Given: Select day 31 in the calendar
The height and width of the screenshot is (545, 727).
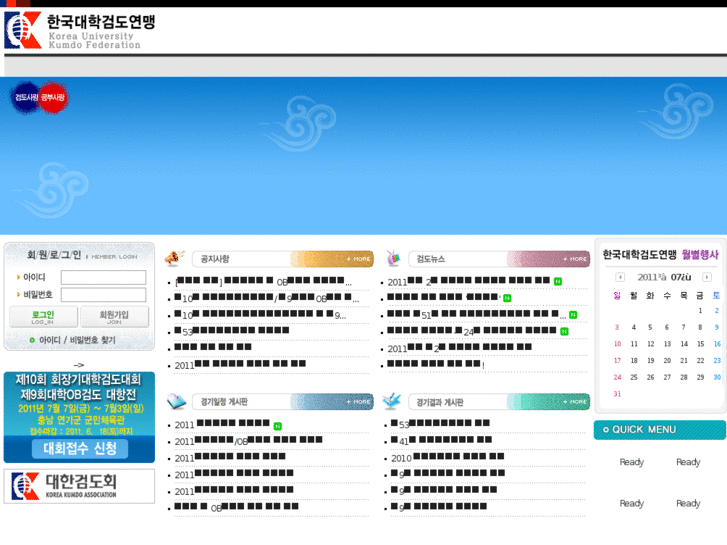Looking at the screenshot, I should [x=617, y=394].
